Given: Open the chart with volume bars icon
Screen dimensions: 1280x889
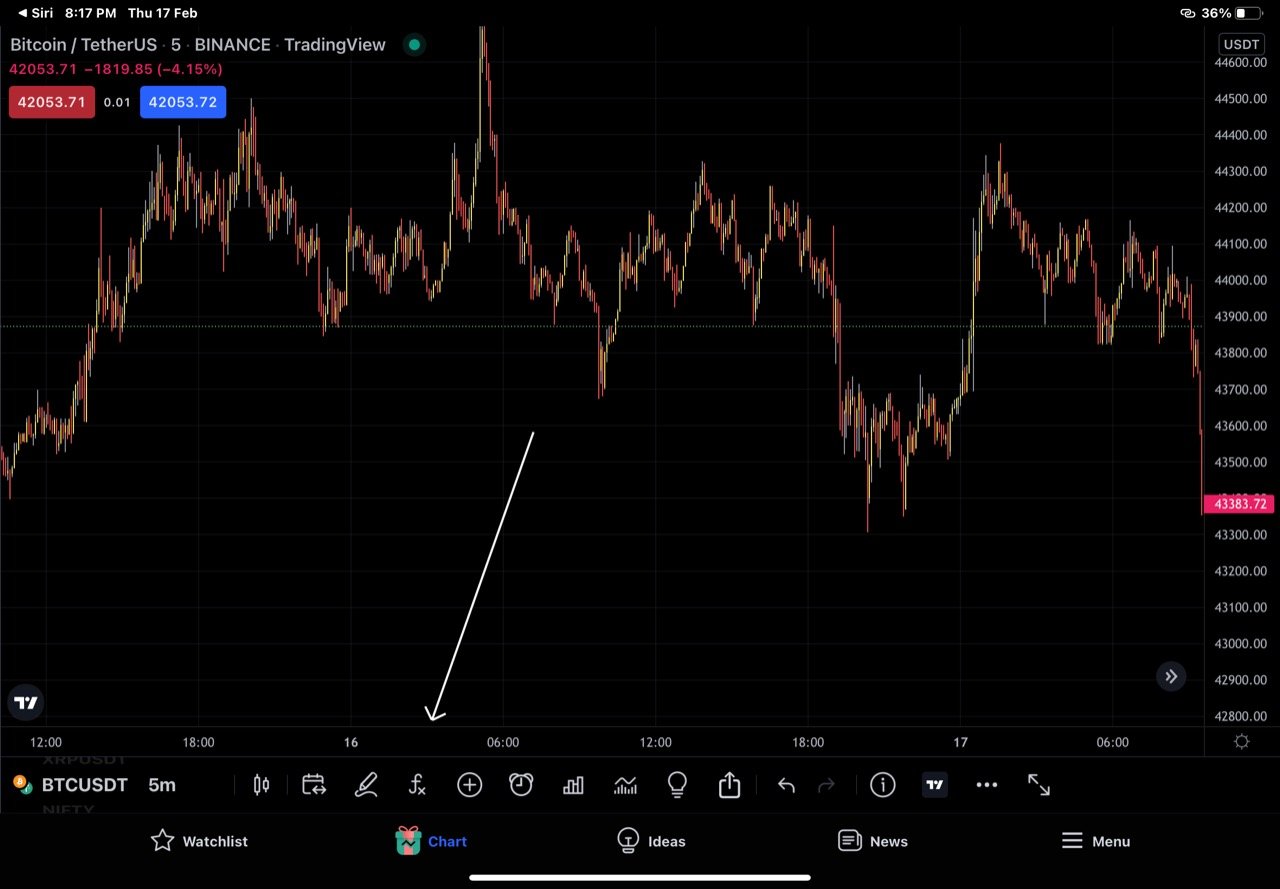Looking at the screenshot, I should point(625,785).
